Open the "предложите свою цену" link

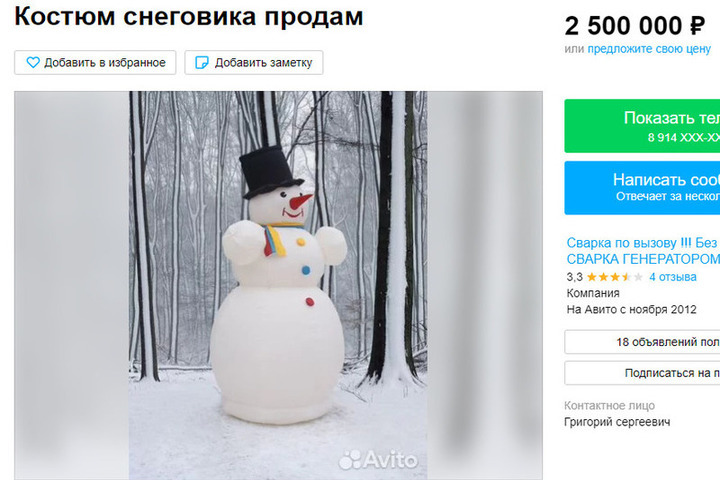[x=649, y=49]
